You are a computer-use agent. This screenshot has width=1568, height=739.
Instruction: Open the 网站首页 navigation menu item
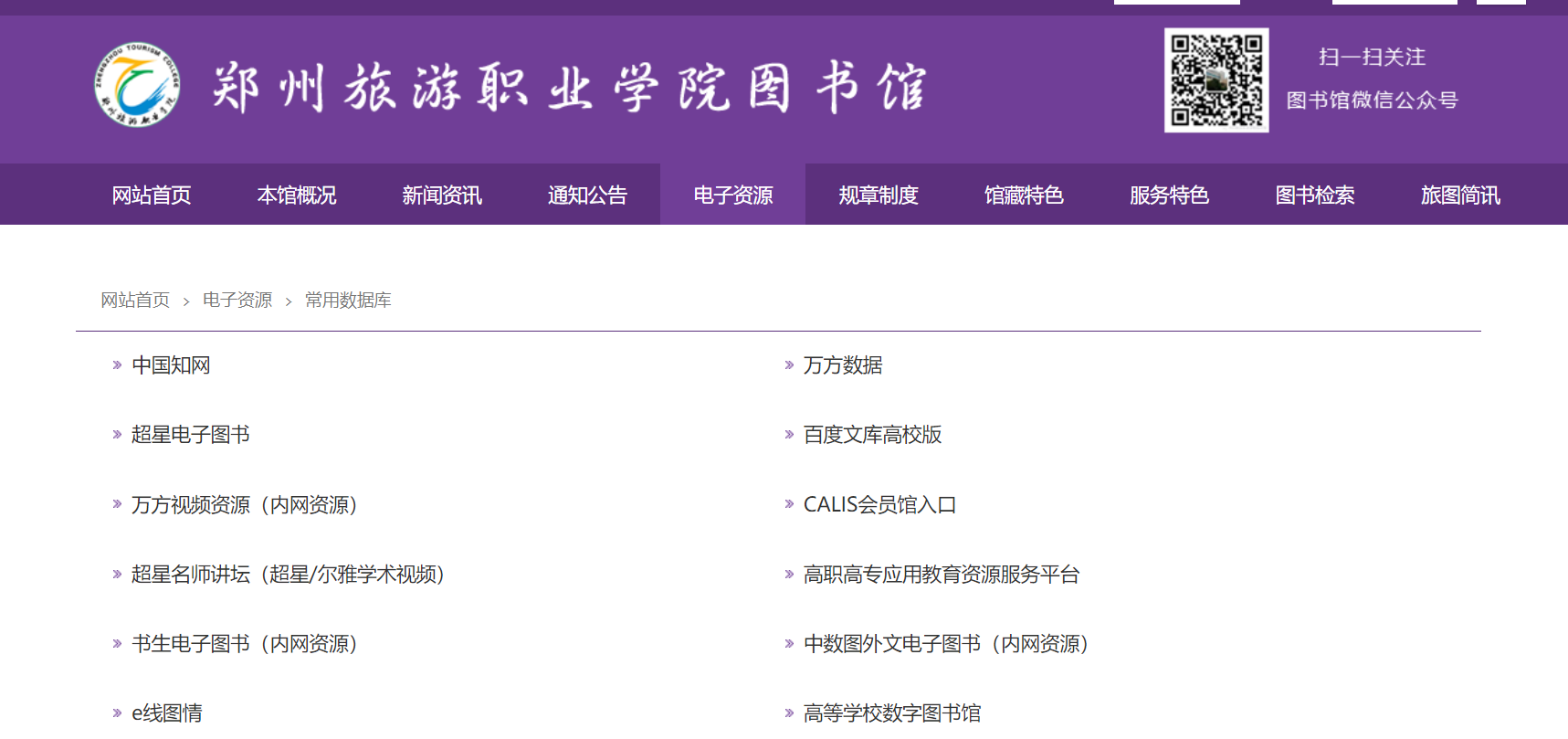tap(152, 195)
